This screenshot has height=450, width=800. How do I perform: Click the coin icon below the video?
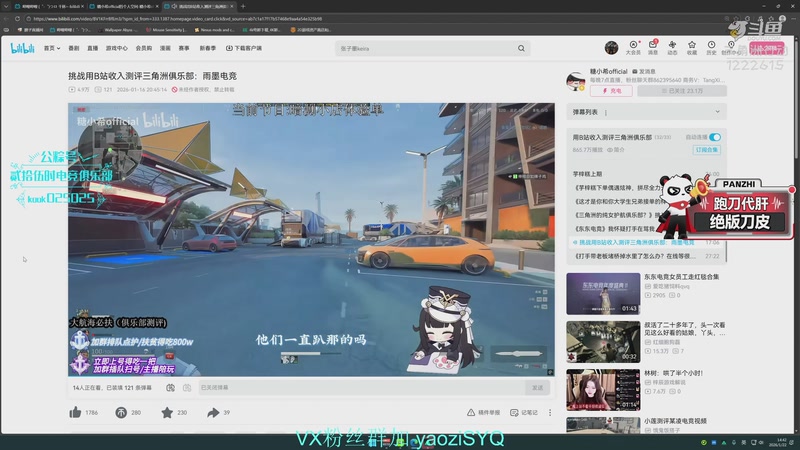pyautogui.click(x=121, y=412)
